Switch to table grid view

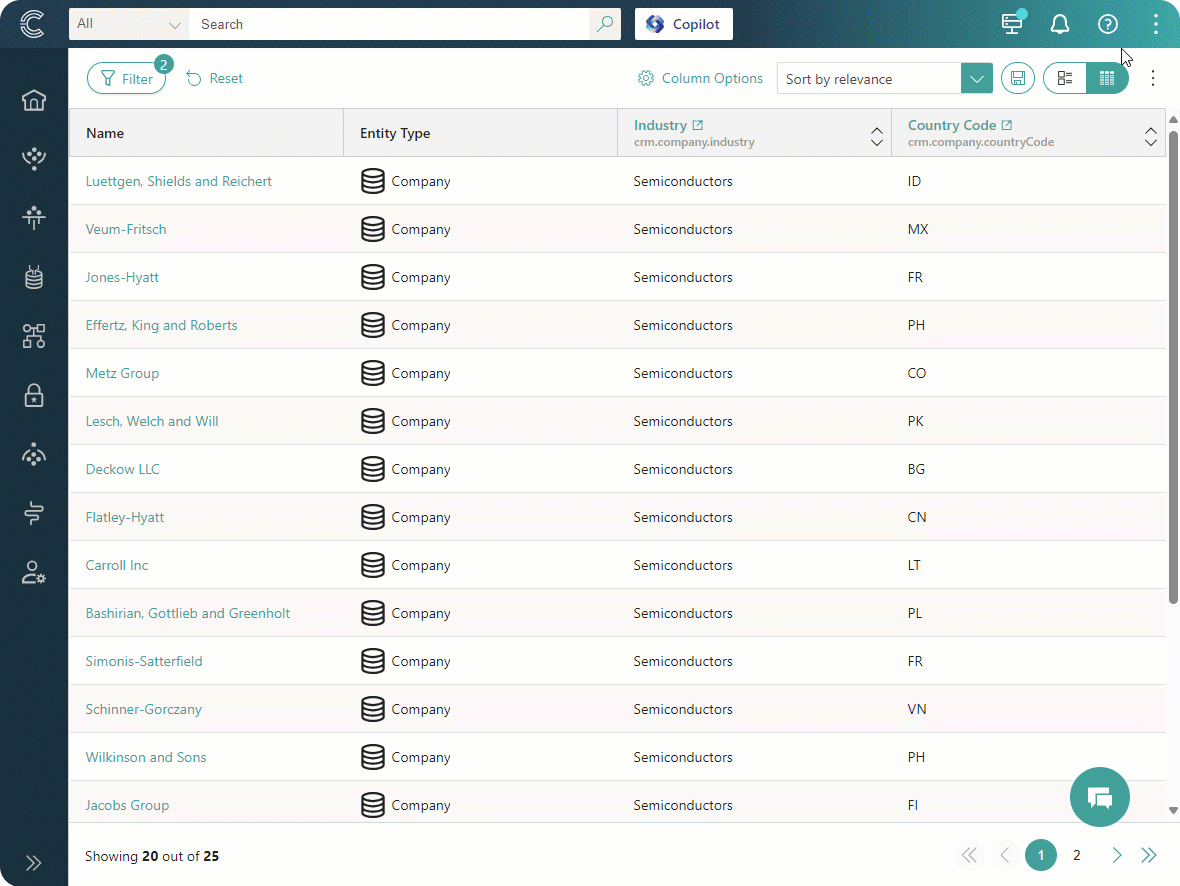(1107, 78)
